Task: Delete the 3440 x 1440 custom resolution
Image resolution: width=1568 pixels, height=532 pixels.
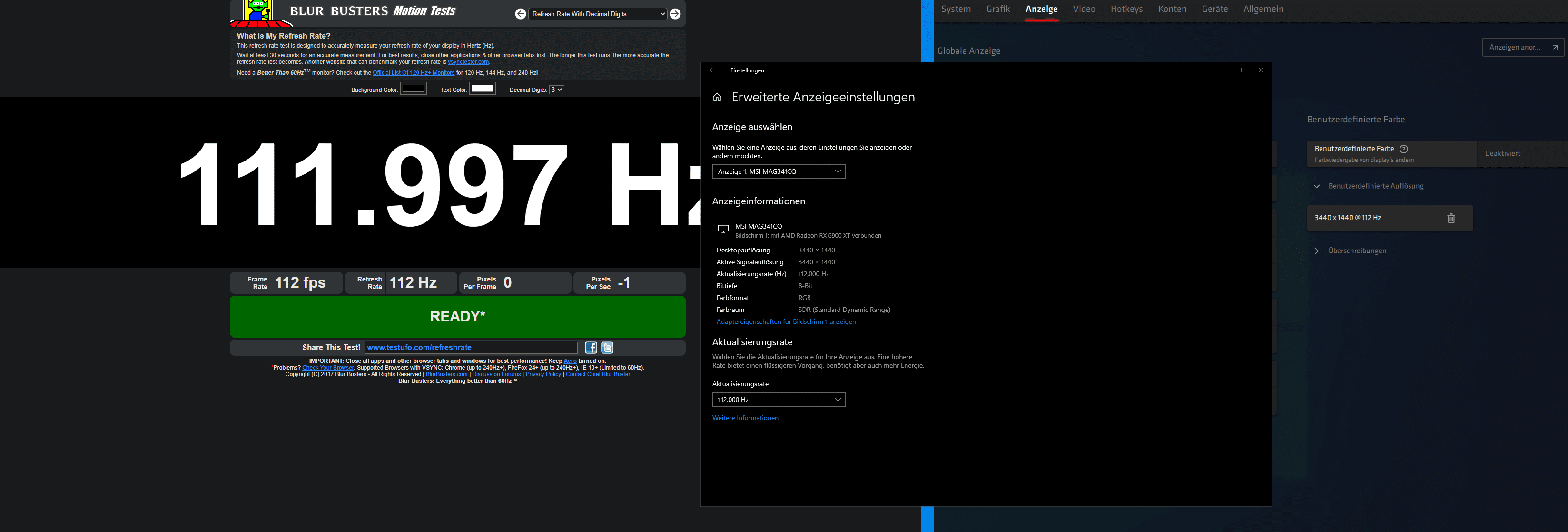Action: (x=1450, y=218)
